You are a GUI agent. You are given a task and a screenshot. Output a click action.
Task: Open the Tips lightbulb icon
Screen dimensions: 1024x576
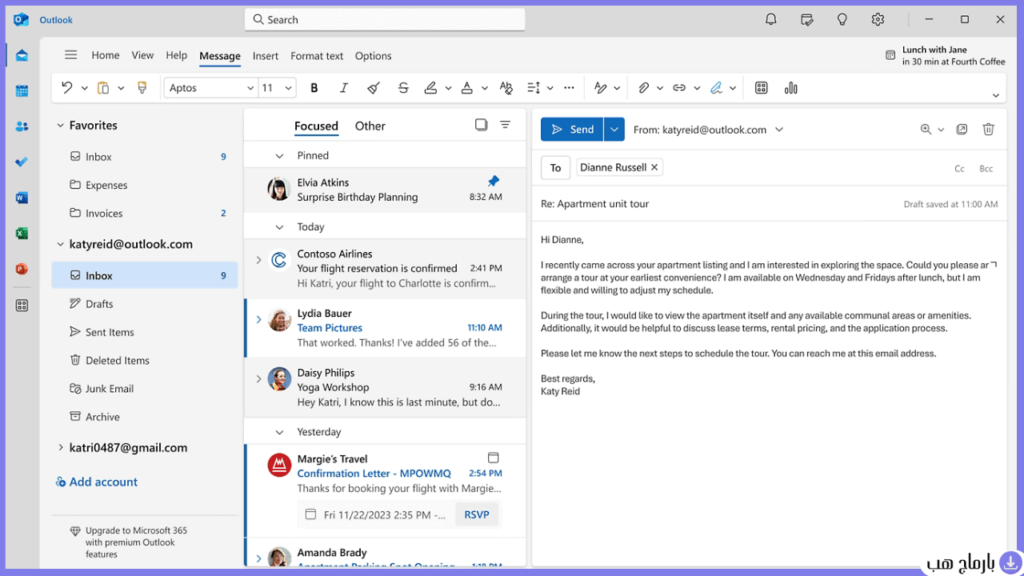842,20
